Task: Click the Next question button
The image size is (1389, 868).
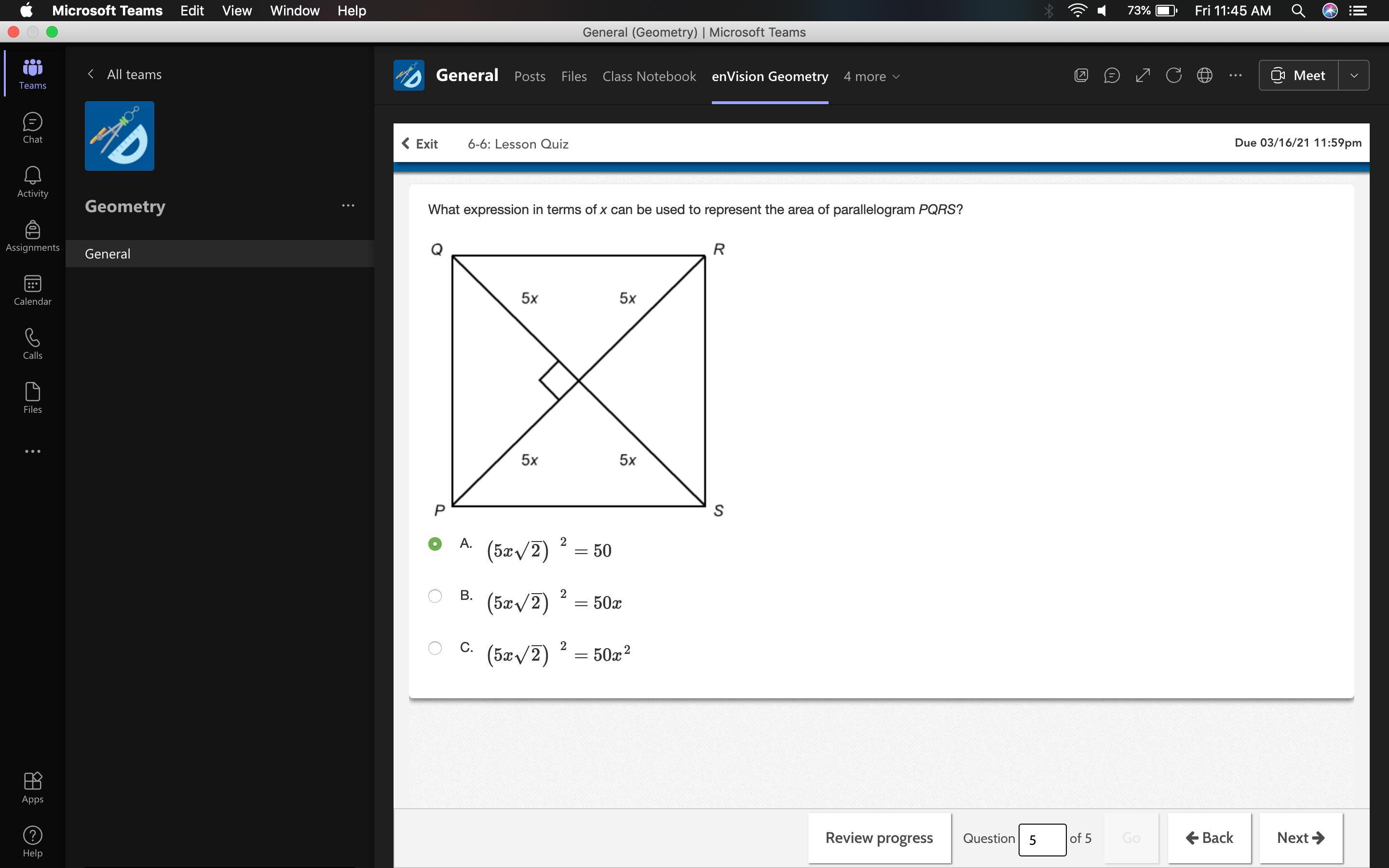Action: [x=1300, y=838]
